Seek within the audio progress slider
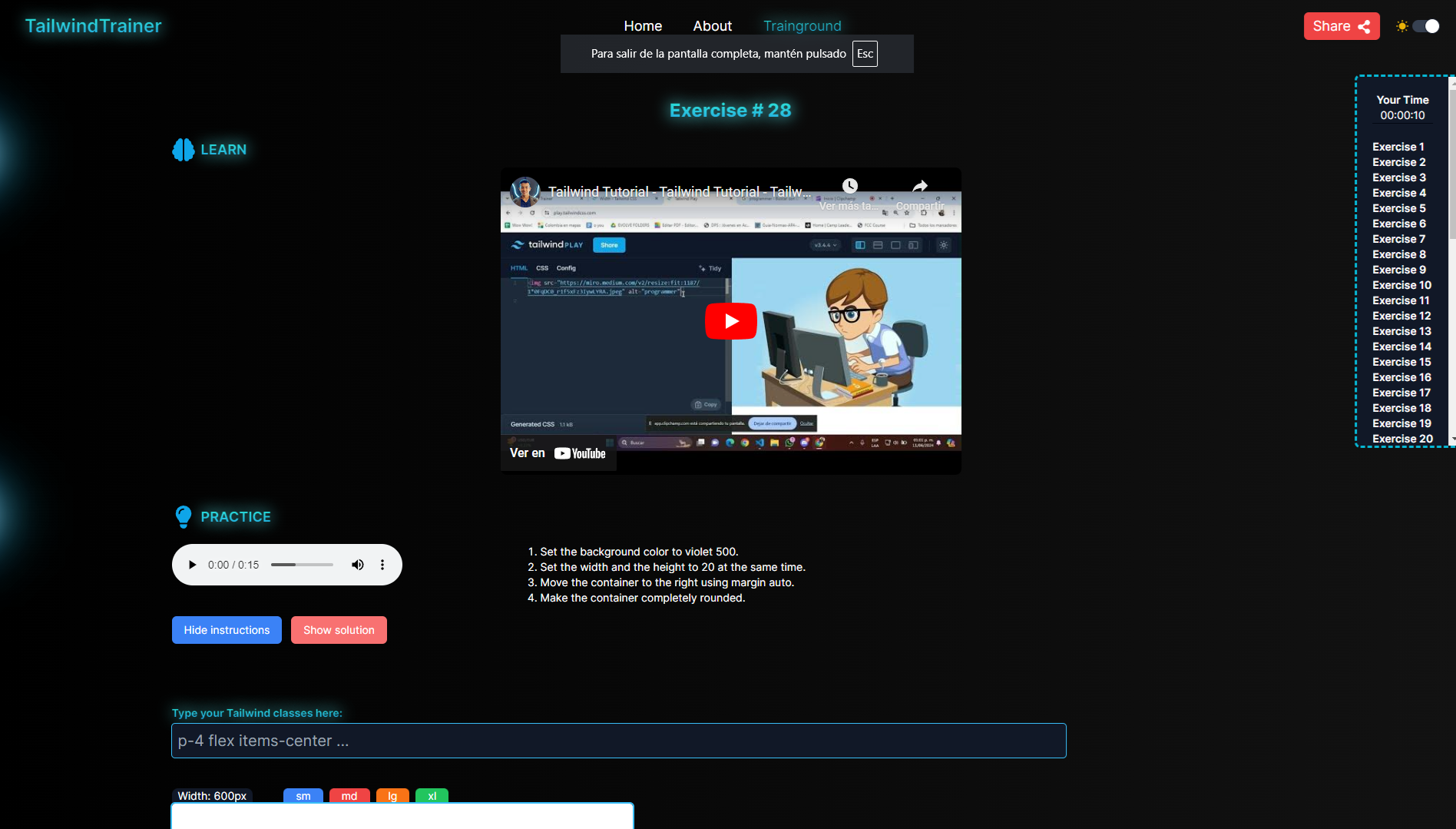Screen dimensions: 1456x829 tap(302, 565)
